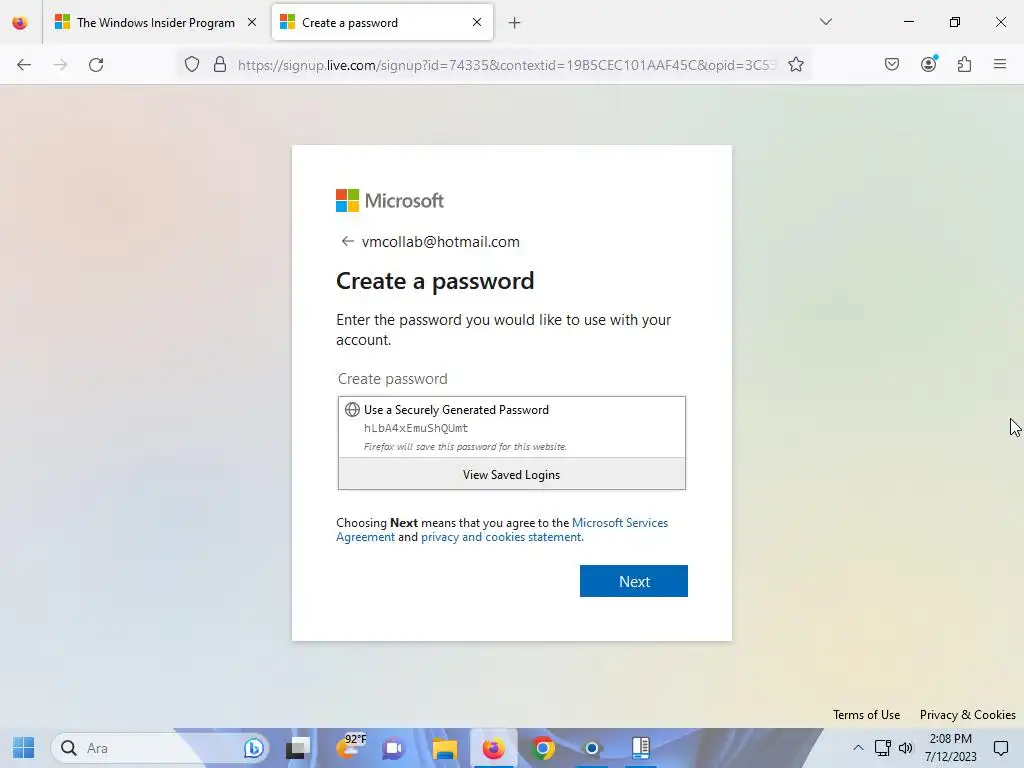Open tracking protection shield icon
This screenshot has height=768, width=1024.
pyautogui.click(x=191, y=64)
